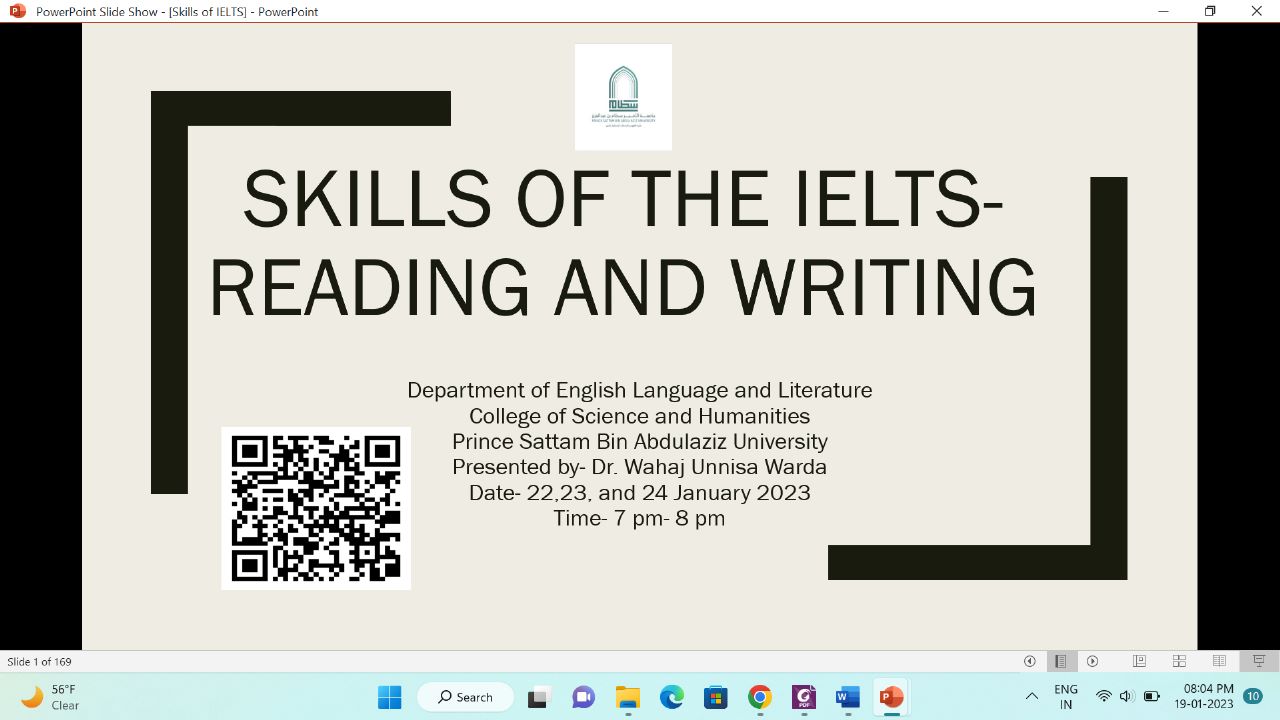
Task: Open Google Chrome from the taskbar
Action: (x=760, y=697)
